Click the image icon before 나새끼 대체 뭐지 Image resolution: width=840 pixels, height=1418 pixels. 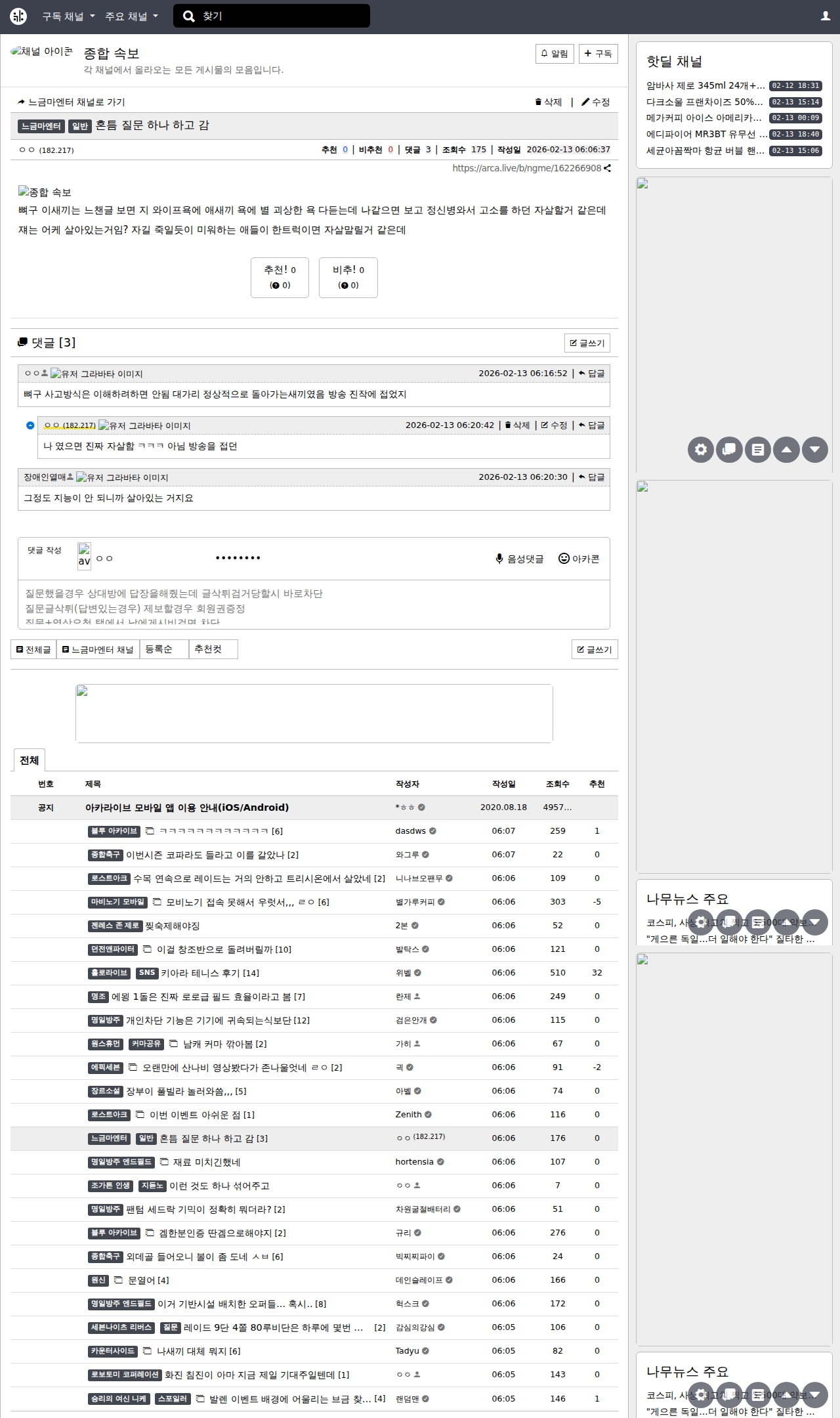(x=148, y=1351)
